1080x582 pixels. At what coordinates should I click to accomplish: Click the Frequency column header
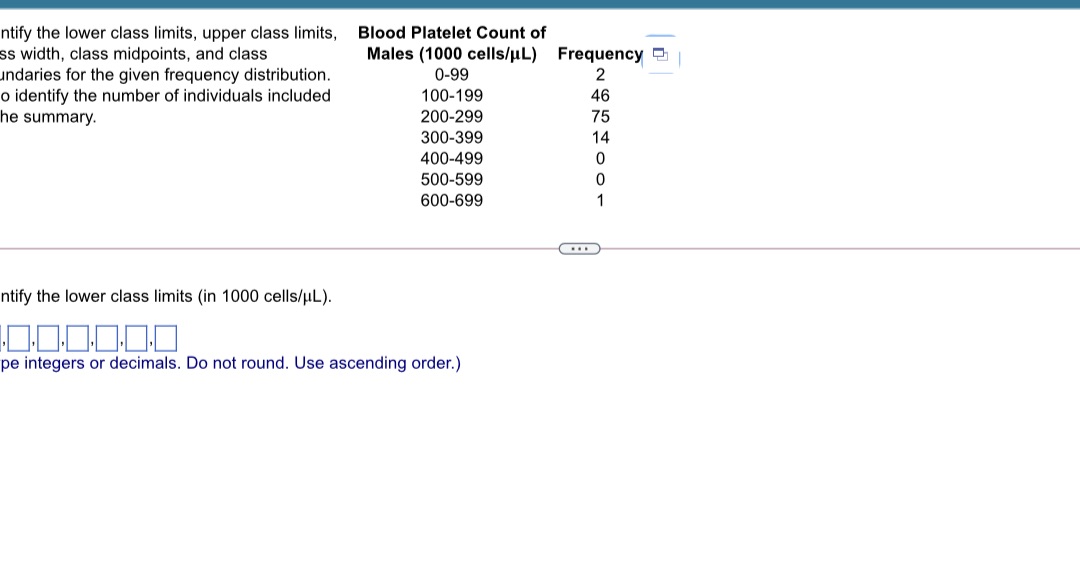[x=599, y=54]
